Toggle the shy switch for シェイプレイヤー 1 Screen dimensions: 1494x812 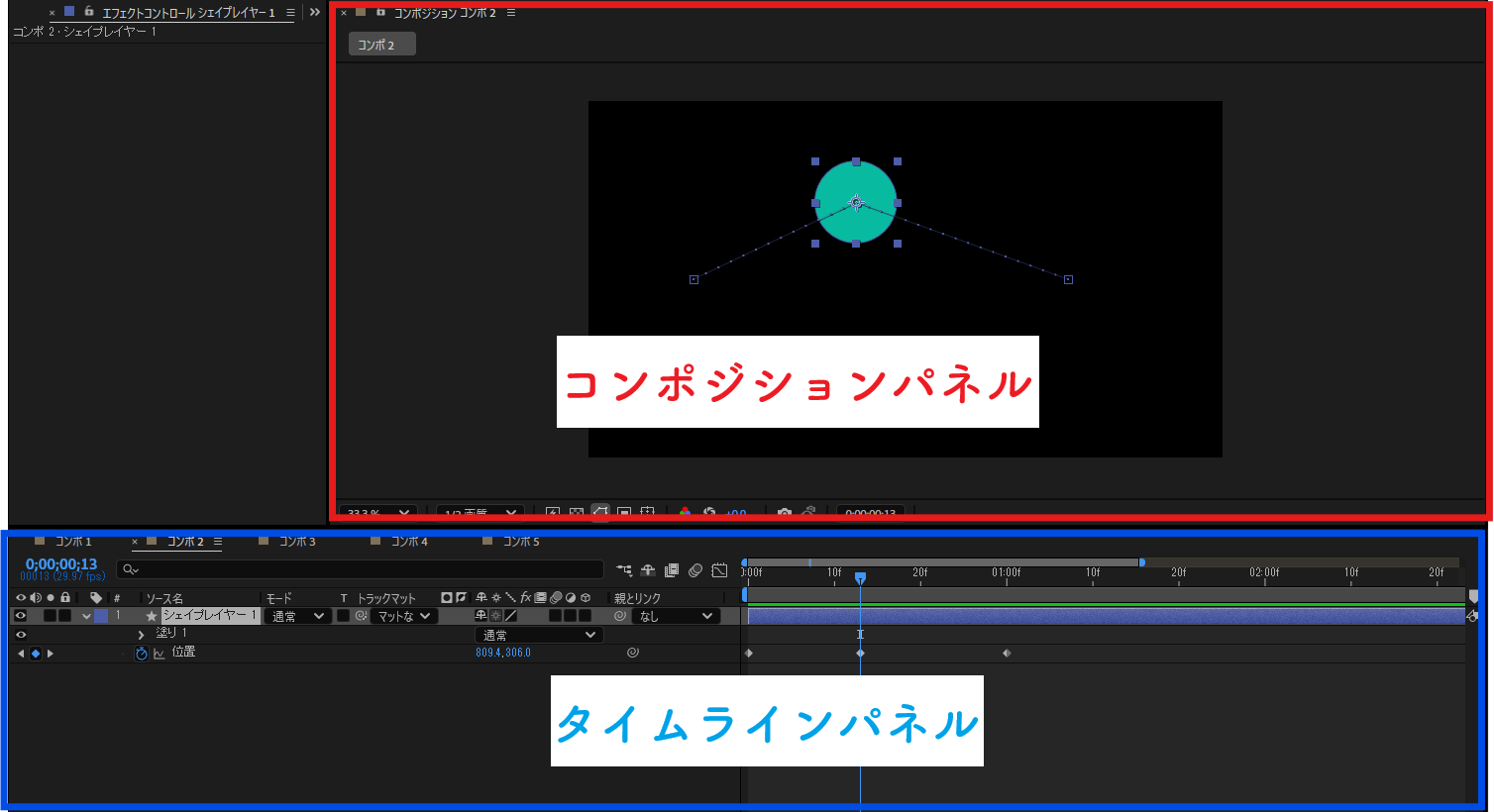click(480, 616)
